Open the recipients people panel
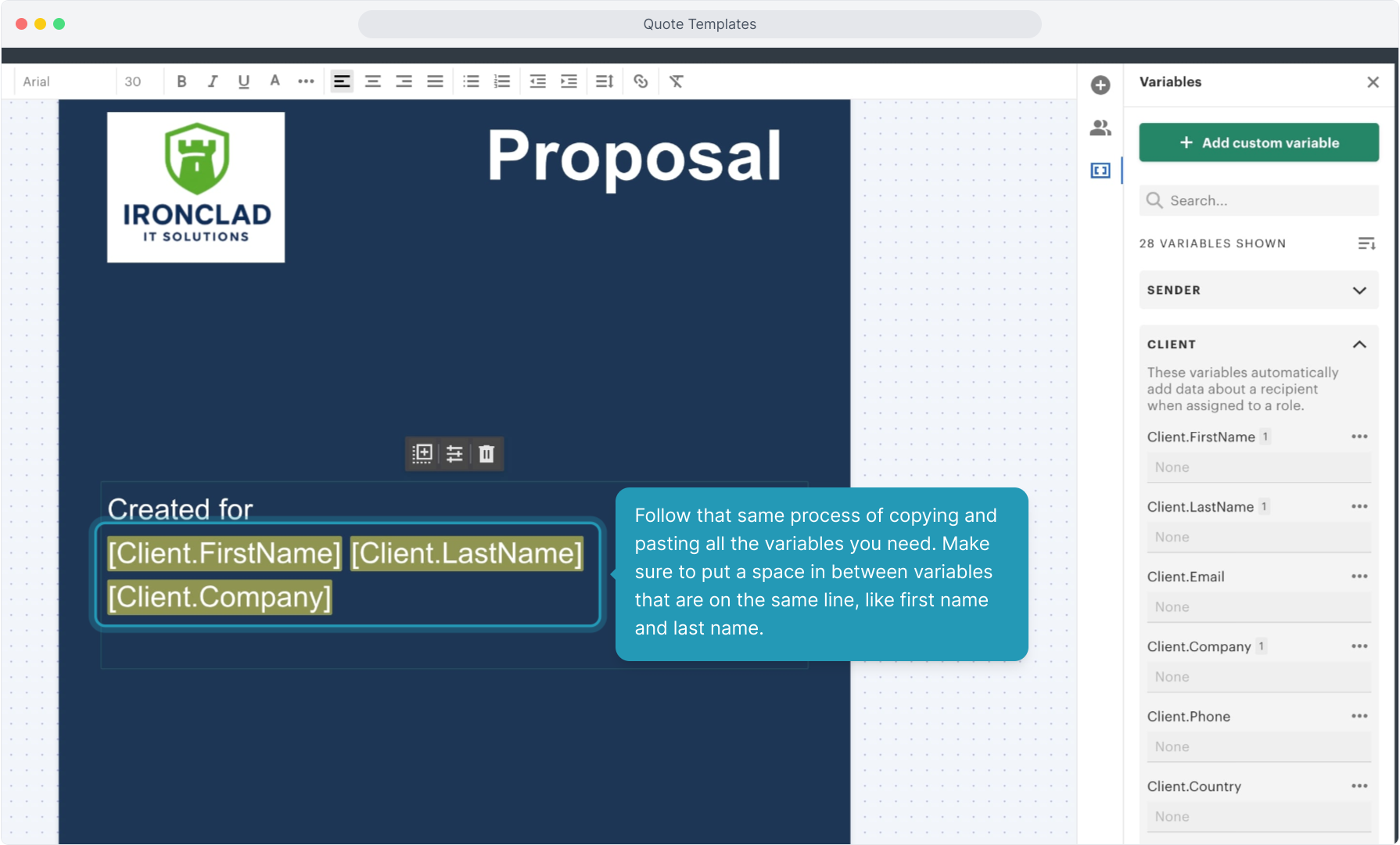The height and width of the screenshot is (845, 1400). (1100, 128)
